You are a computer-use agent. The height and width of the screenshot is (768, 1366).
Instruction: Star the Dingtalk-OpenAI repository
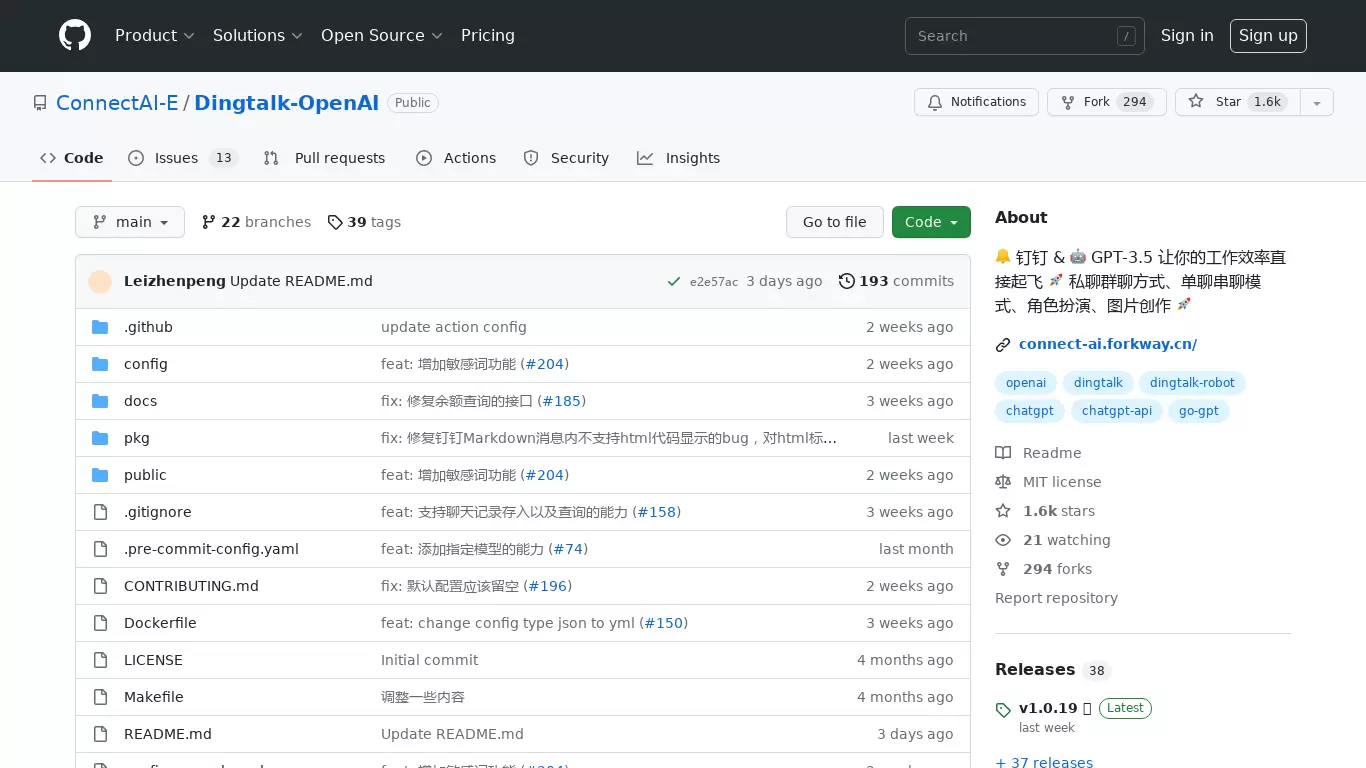click(x=1238, y=102)
